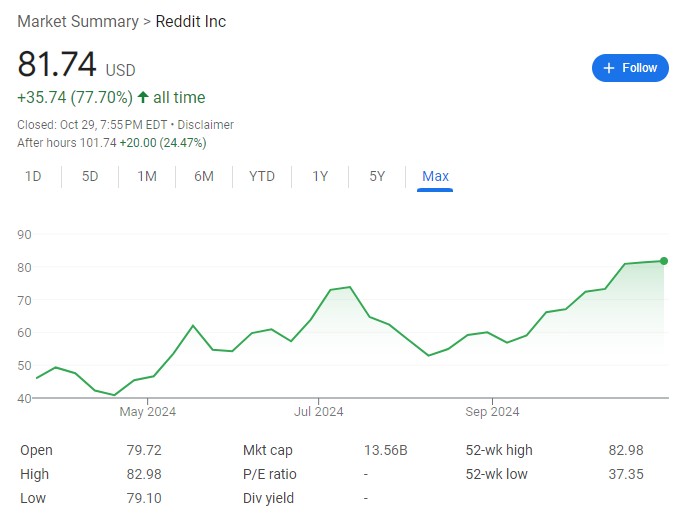Switch to the 1M range tab

(x=147, y=176)
